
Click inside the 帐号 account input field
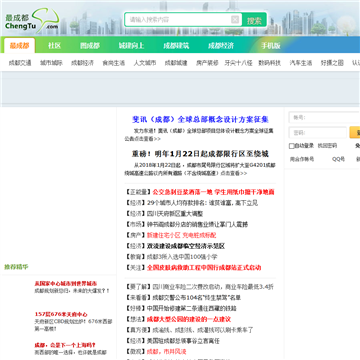coord(324,117)
